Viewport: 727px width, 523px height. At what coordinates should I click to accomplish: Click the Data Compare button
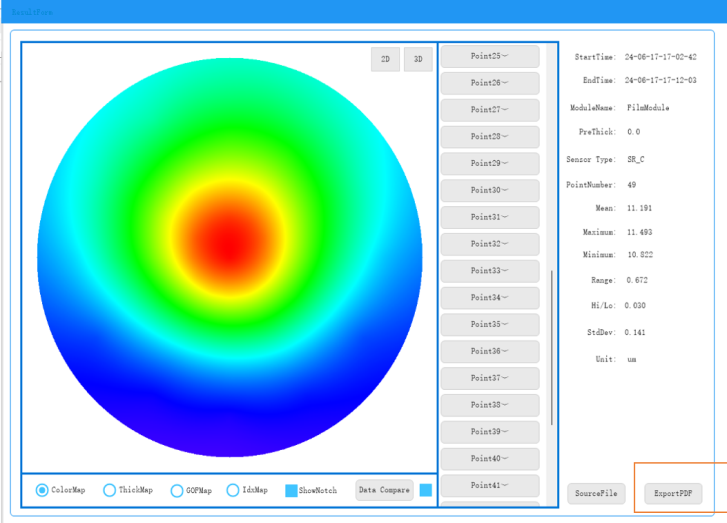[384, 490]
